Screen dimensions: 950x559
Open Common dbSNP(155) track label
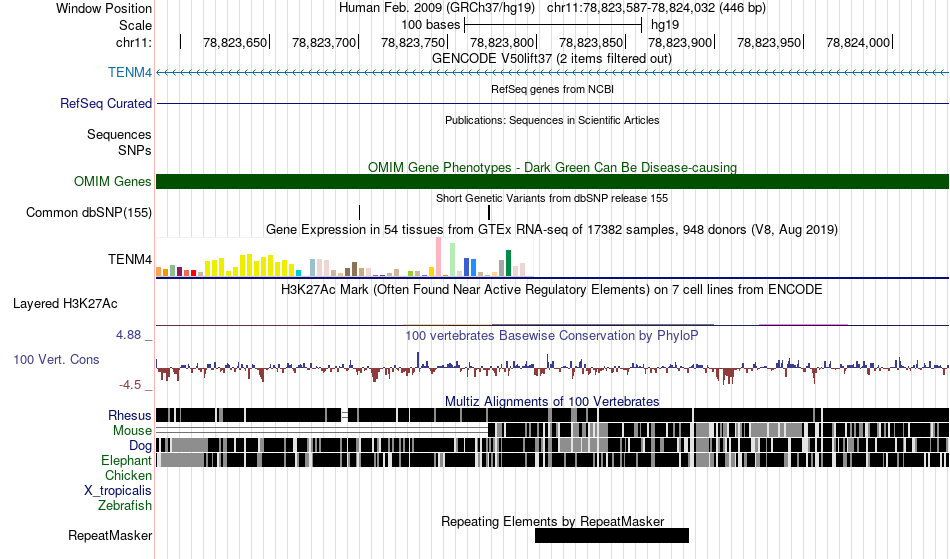coord(89,213)
